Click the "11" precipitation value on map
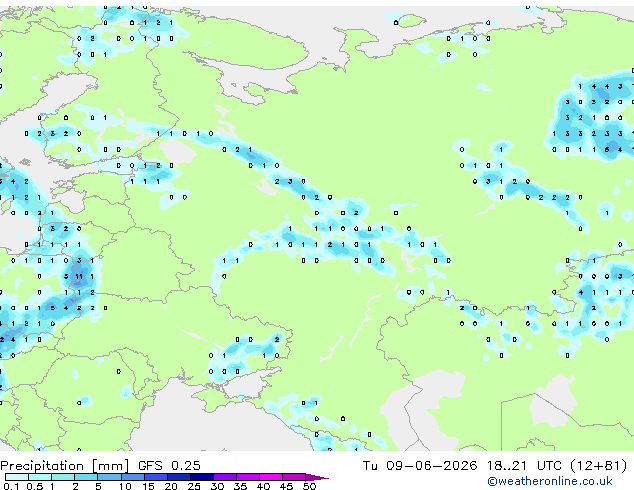The image size is (634, 490). coord(79,277)
